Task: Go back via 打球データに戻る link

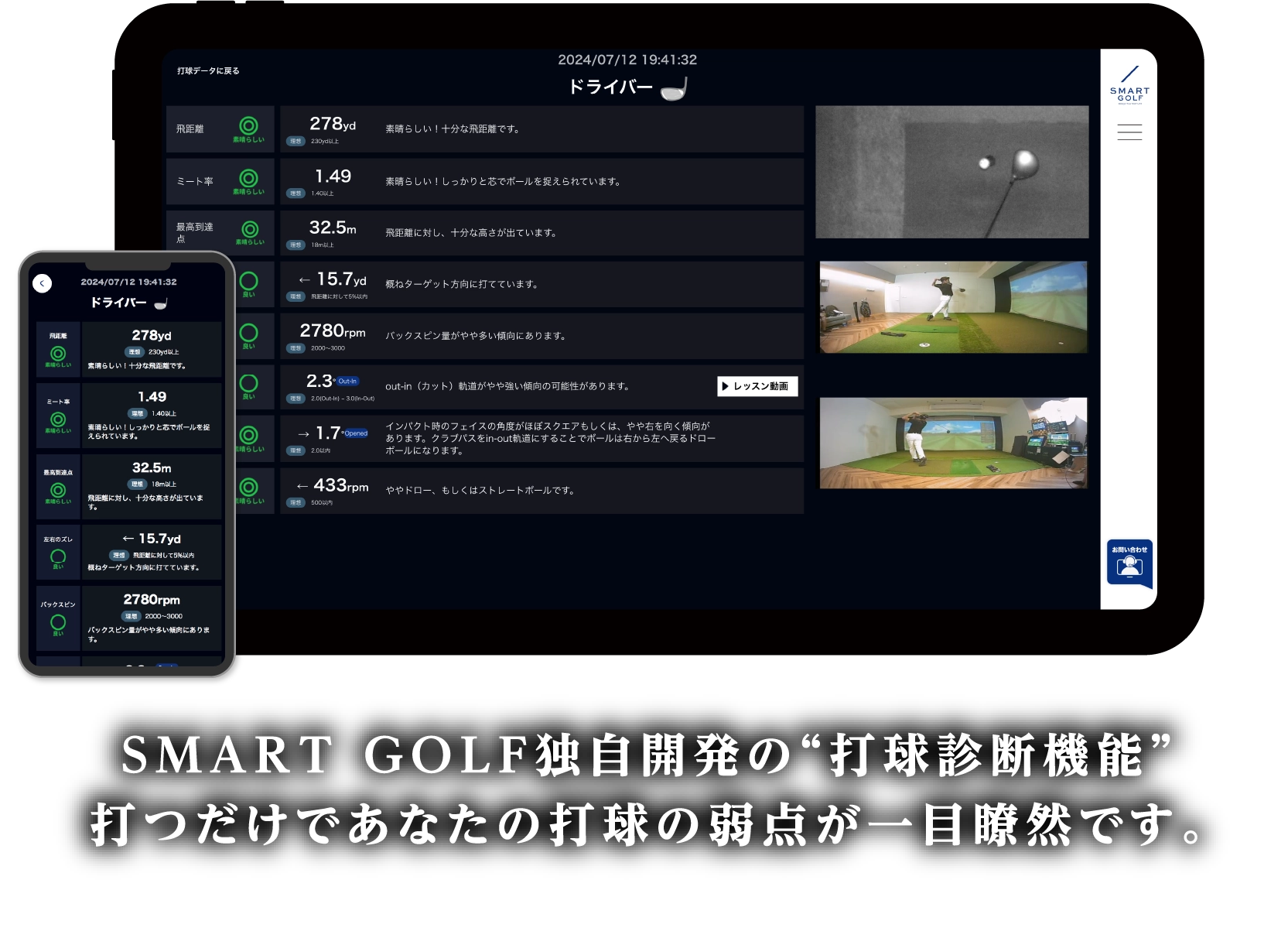Action: point(208,71)
